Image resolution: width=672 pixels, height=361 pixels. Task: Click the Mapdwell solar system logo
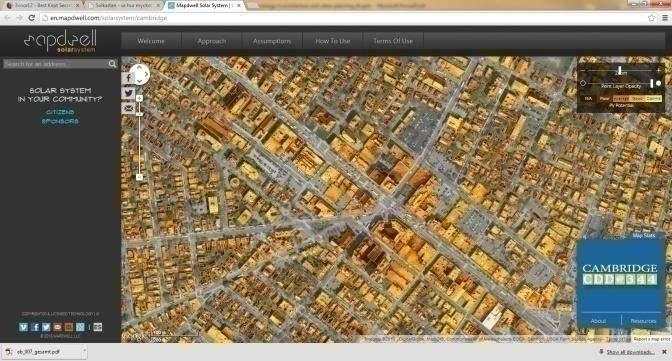click(x=60, y=41)
